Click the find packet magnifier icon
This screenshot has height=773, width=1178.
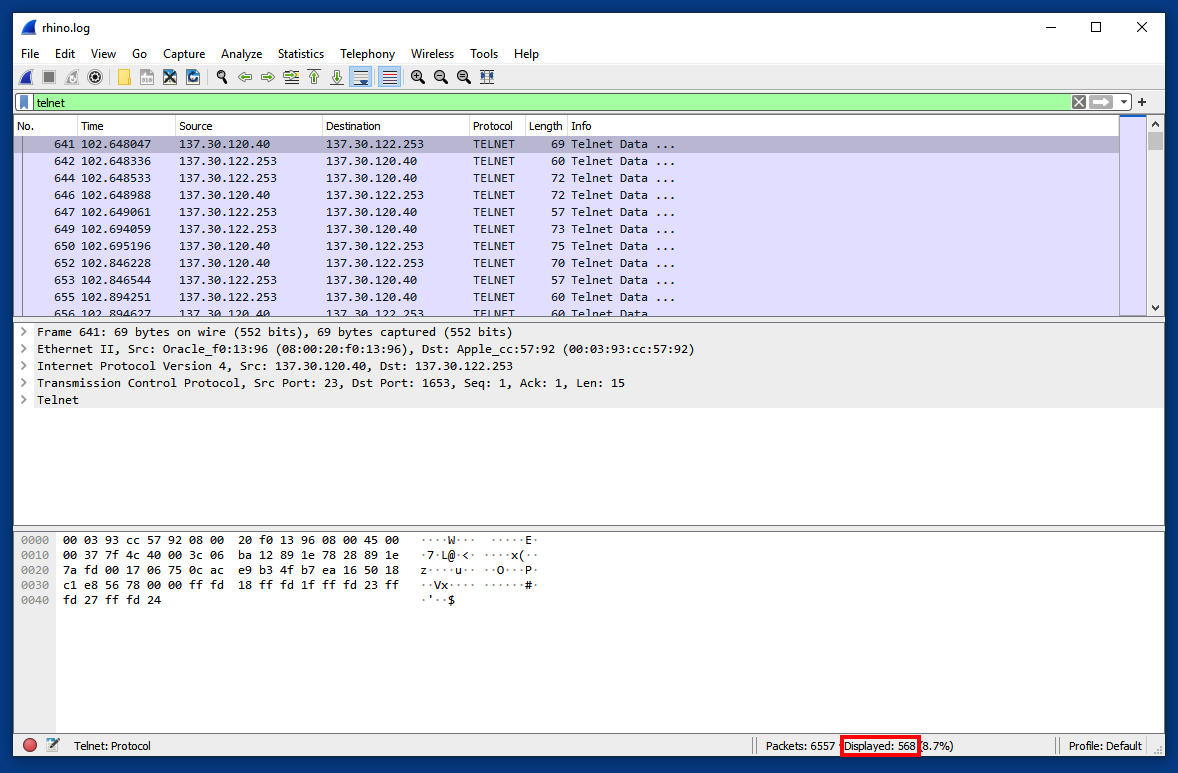coord(221,77)
